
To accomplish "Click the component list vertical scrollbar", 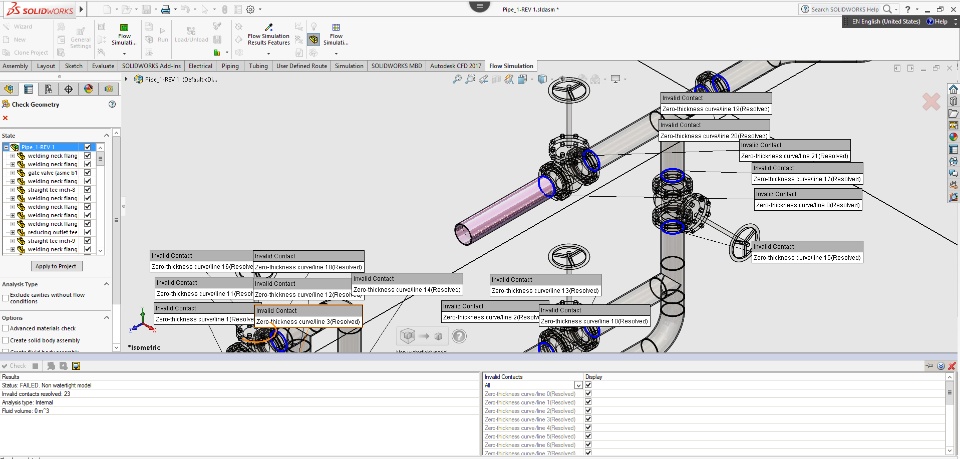I will 100,199.
